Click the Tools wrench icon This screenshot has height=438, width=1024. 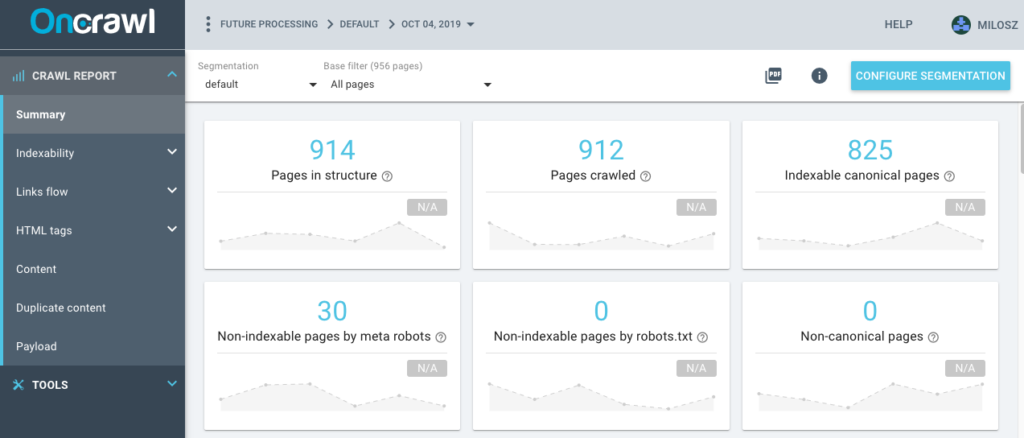pyautogui.click(x=18, y=385)
